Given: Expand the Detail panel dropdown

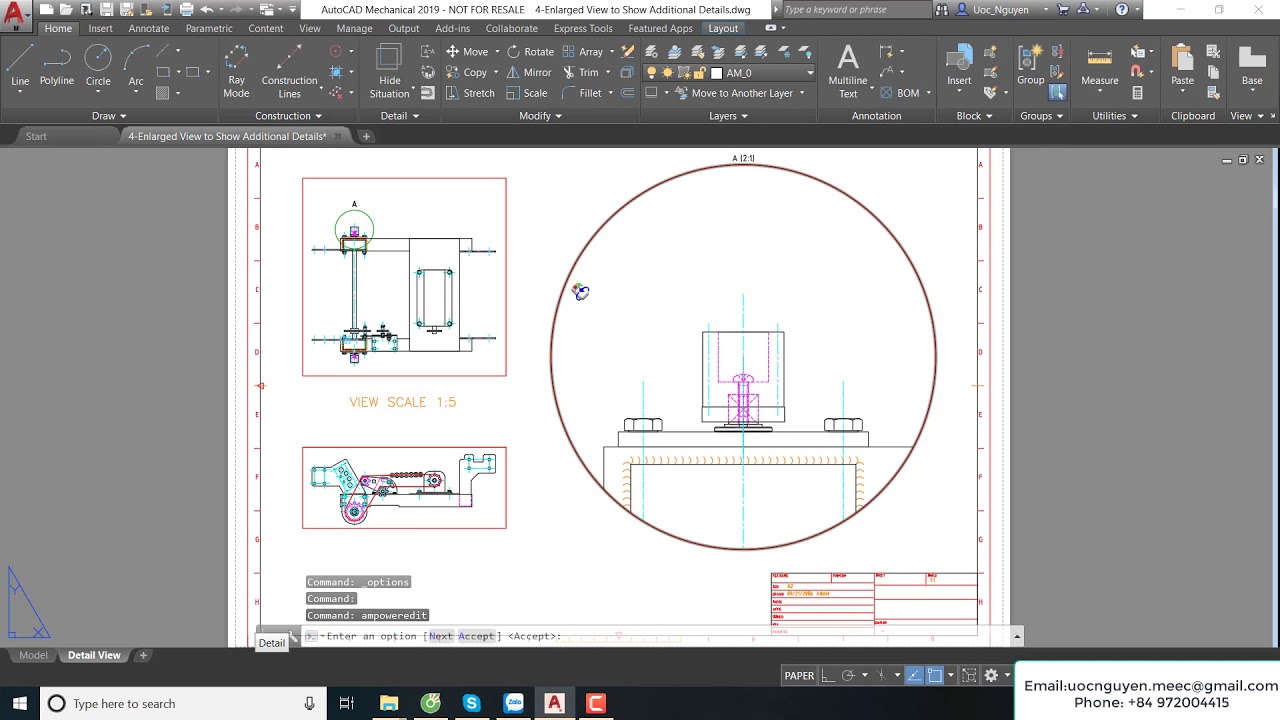Looking at the screenshot, I should point(399,116).
